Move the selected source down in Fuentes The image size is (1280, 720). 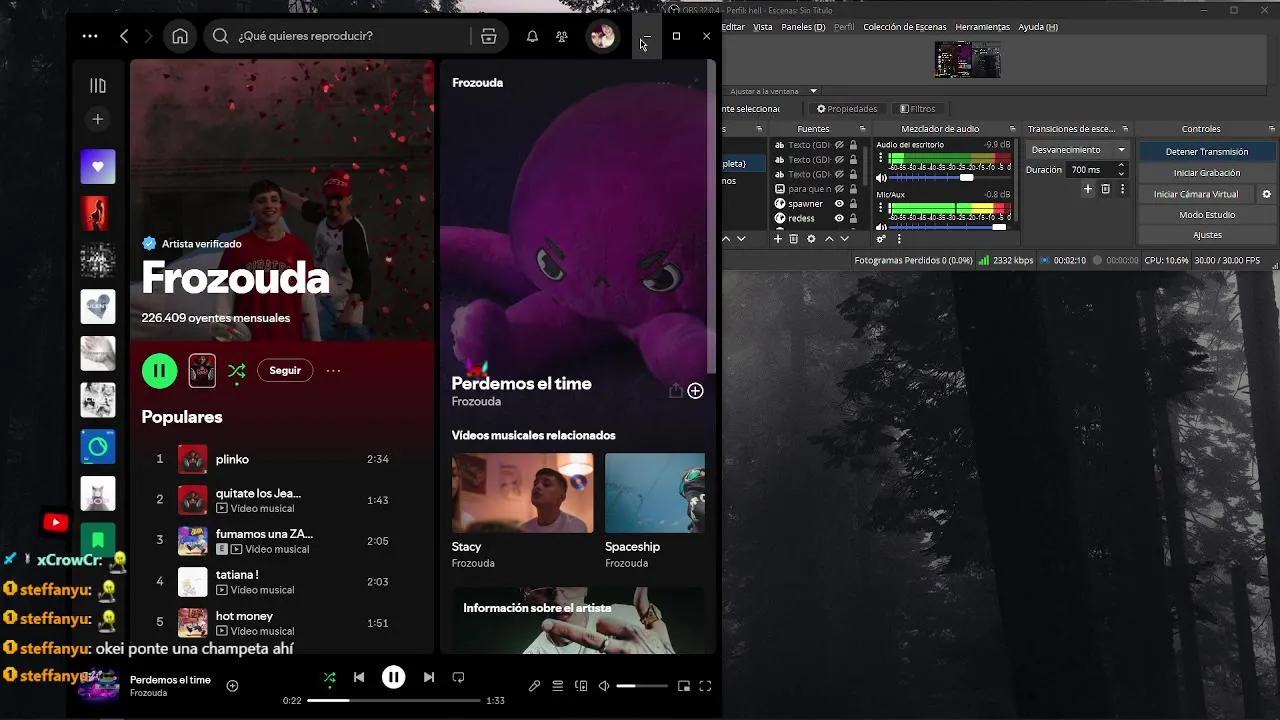(845, 239)
